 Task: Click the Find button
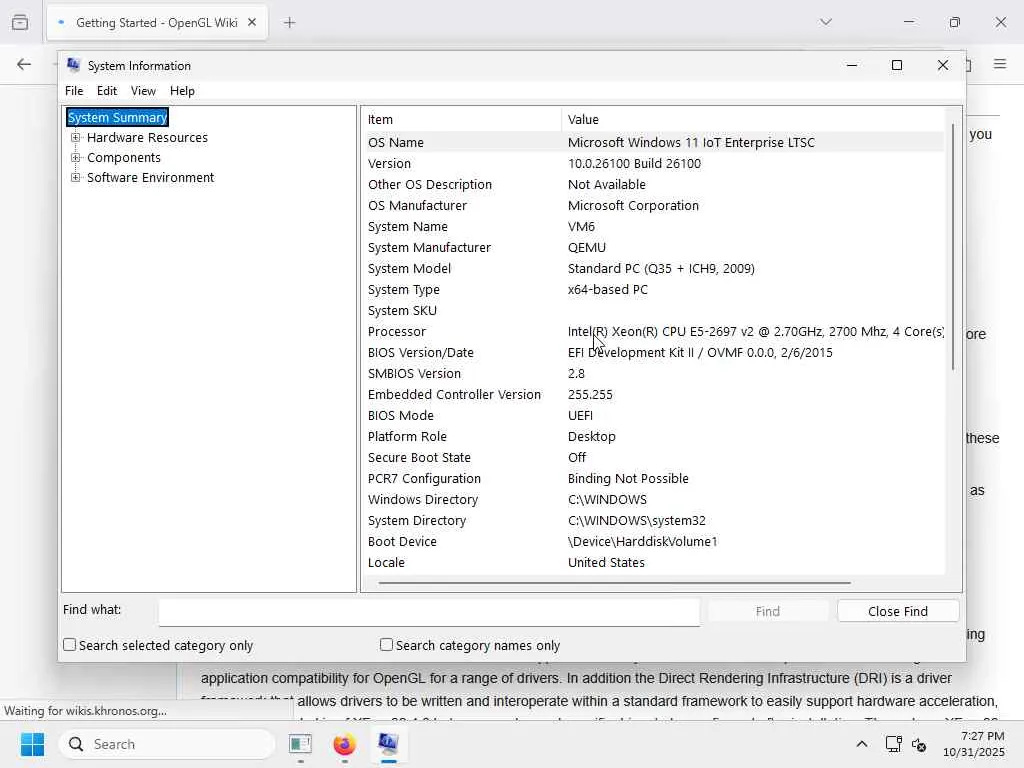click(x=768, y=611)
